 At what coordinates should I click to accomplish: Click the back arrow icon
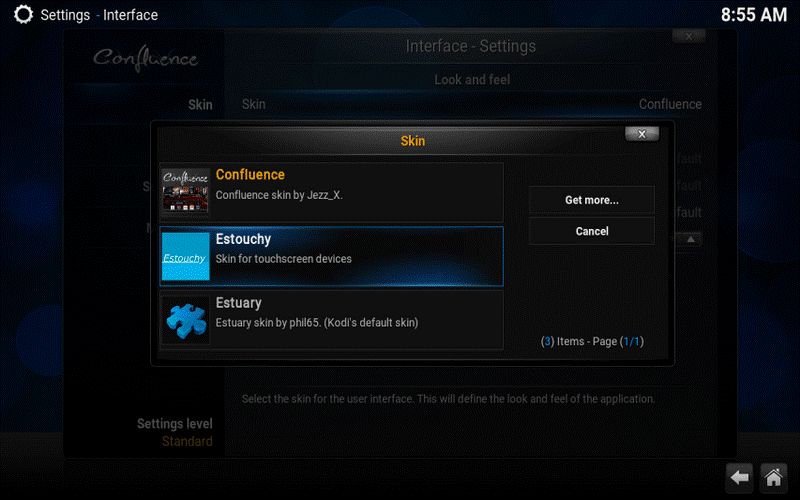739,478
